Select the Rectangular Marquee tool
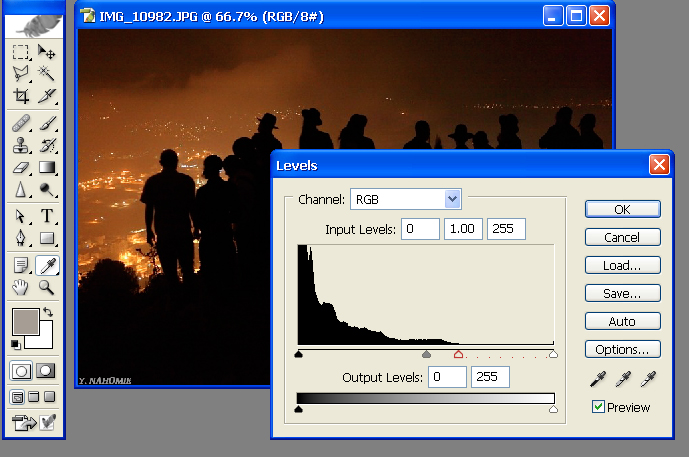The height and width of the screenshot is (457, 689). coord(21,52)
